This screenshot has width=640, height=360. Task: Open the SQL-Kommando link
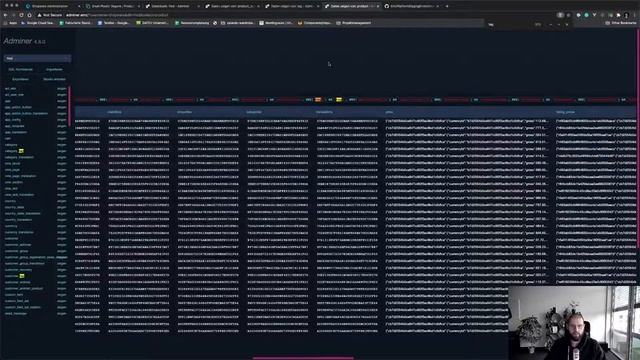click(x=20, y=69)
